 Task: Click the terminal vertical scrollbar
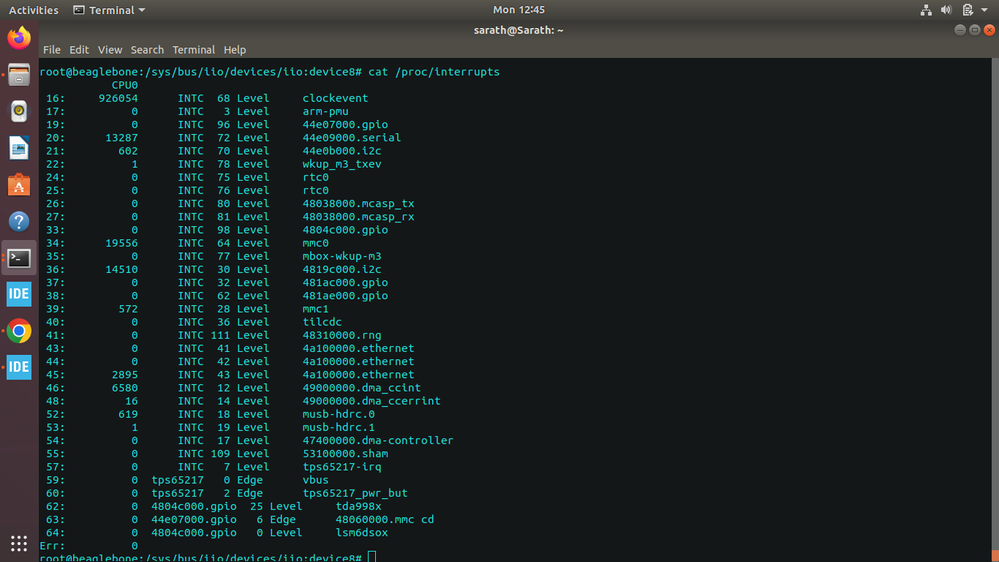995,310
